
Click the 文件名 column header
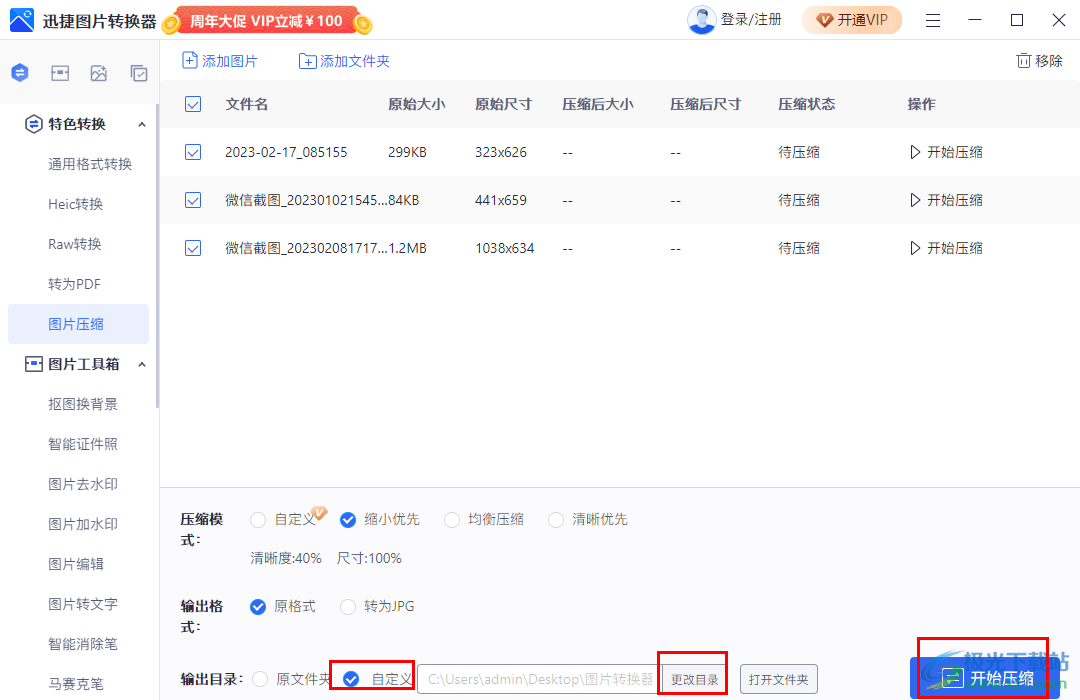[x=247, y=104]
